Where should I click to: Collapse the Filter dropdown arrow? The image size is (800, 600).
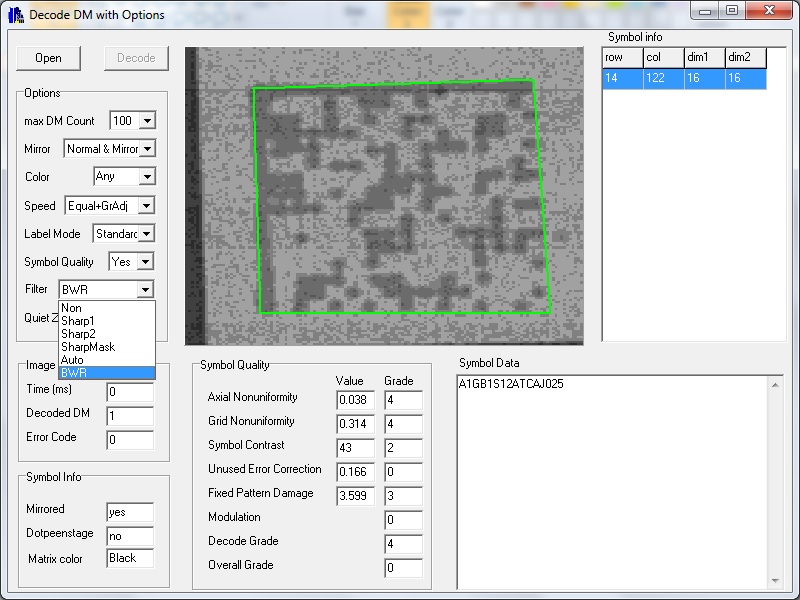(145, 290)
